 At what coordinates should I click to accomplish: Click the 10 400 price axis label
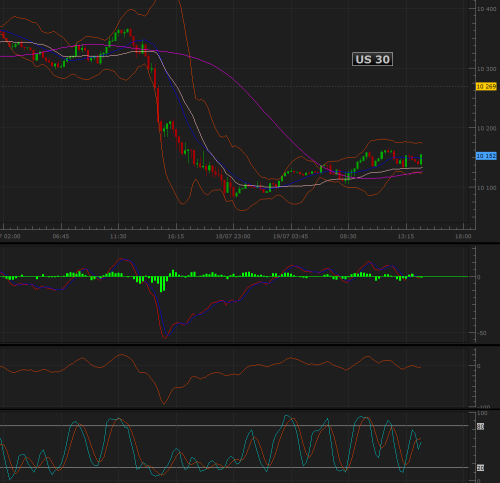(x=487, y=9)
